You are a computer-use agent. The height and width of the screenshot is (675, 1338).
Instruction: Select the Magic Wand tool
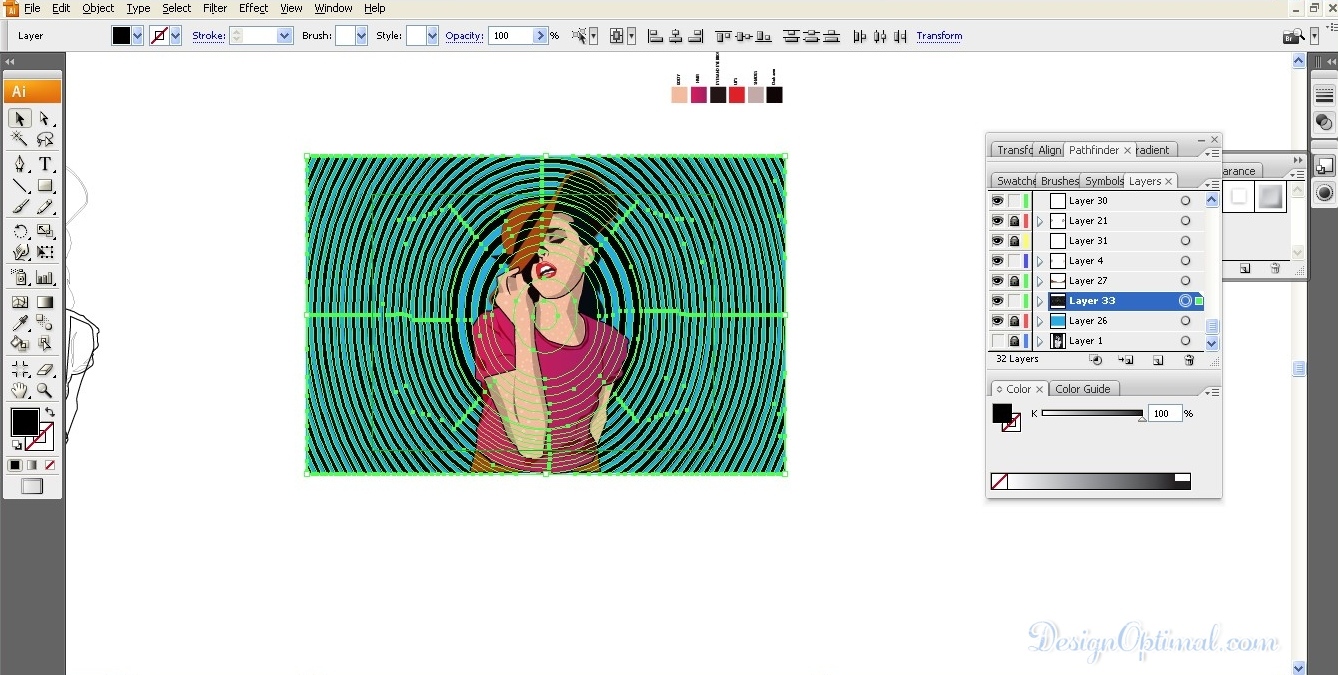[19, 139]
